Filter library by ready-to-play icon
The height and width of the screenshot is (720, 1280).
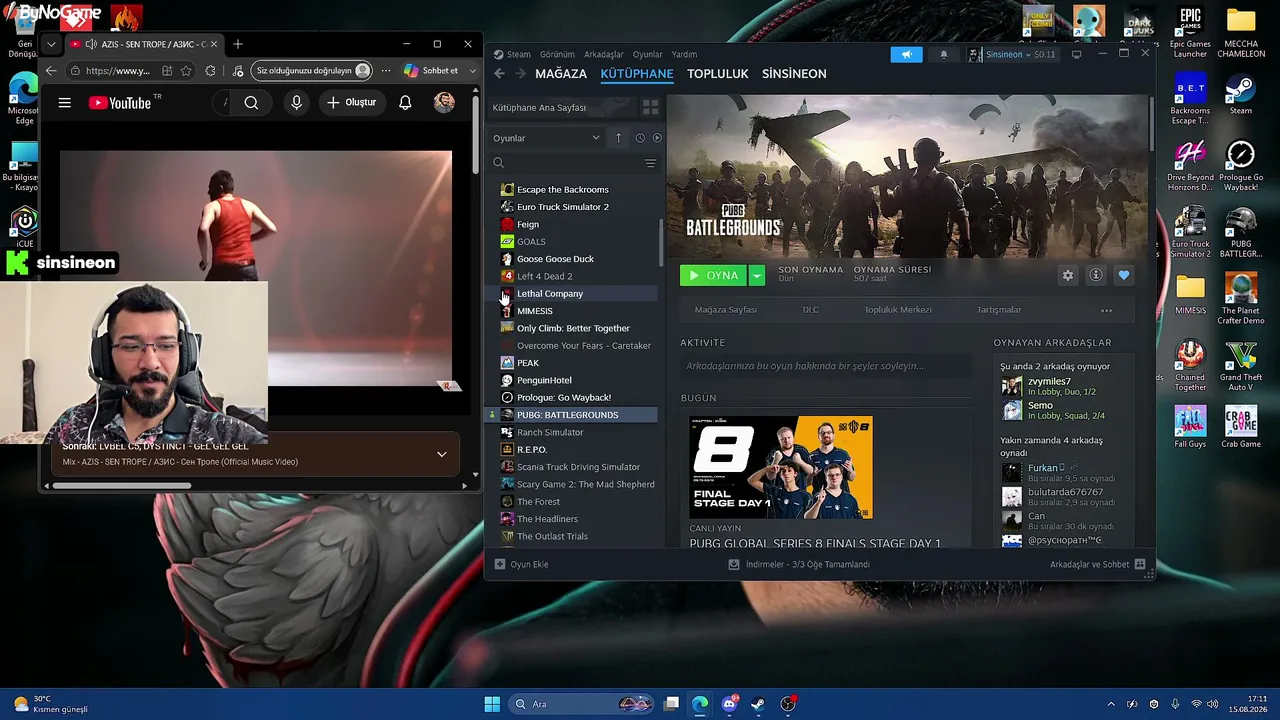pos(657,138)
